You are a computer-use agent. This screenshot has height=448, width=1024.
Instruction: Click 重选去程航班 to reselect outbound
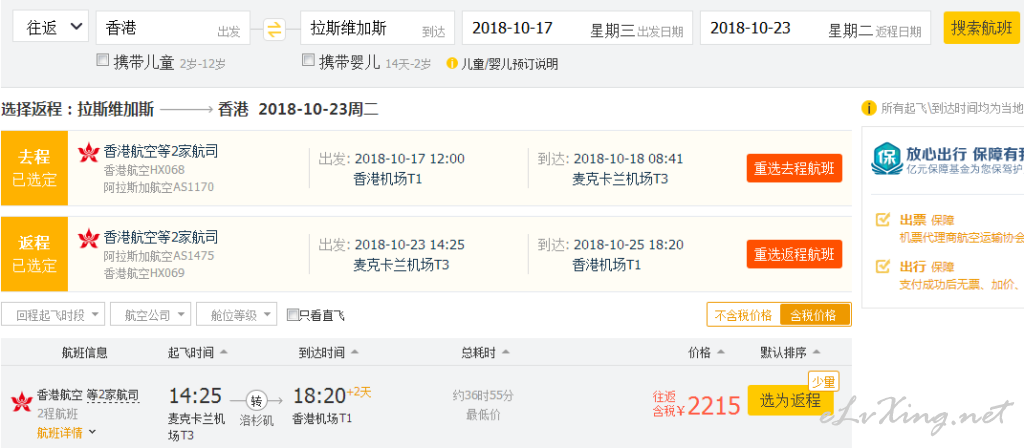(x=794, y=168)
